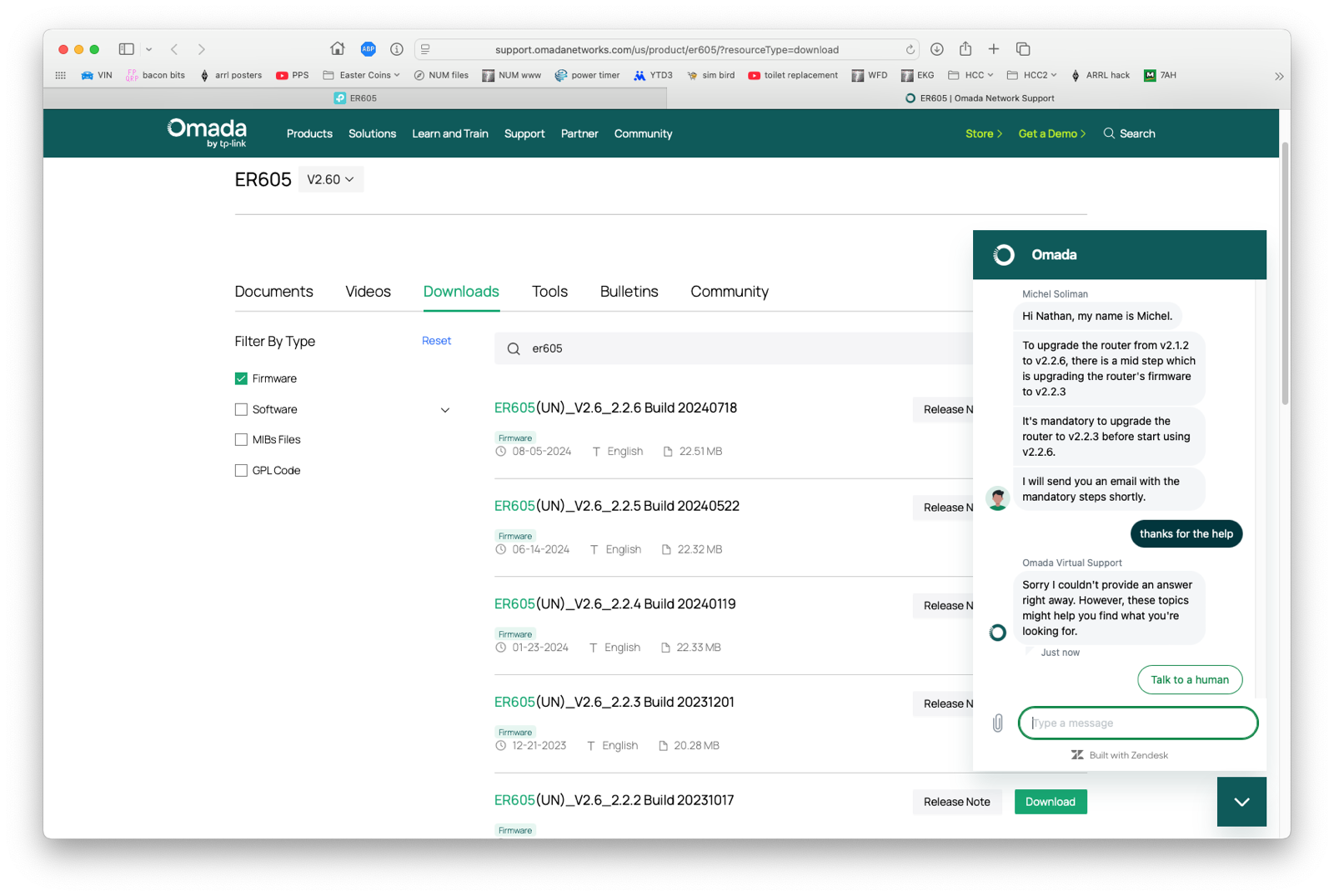Screen dimensions: 1334x896
Task: Tick the GPL Code checkbox
Action: click(x=241, y=470)
